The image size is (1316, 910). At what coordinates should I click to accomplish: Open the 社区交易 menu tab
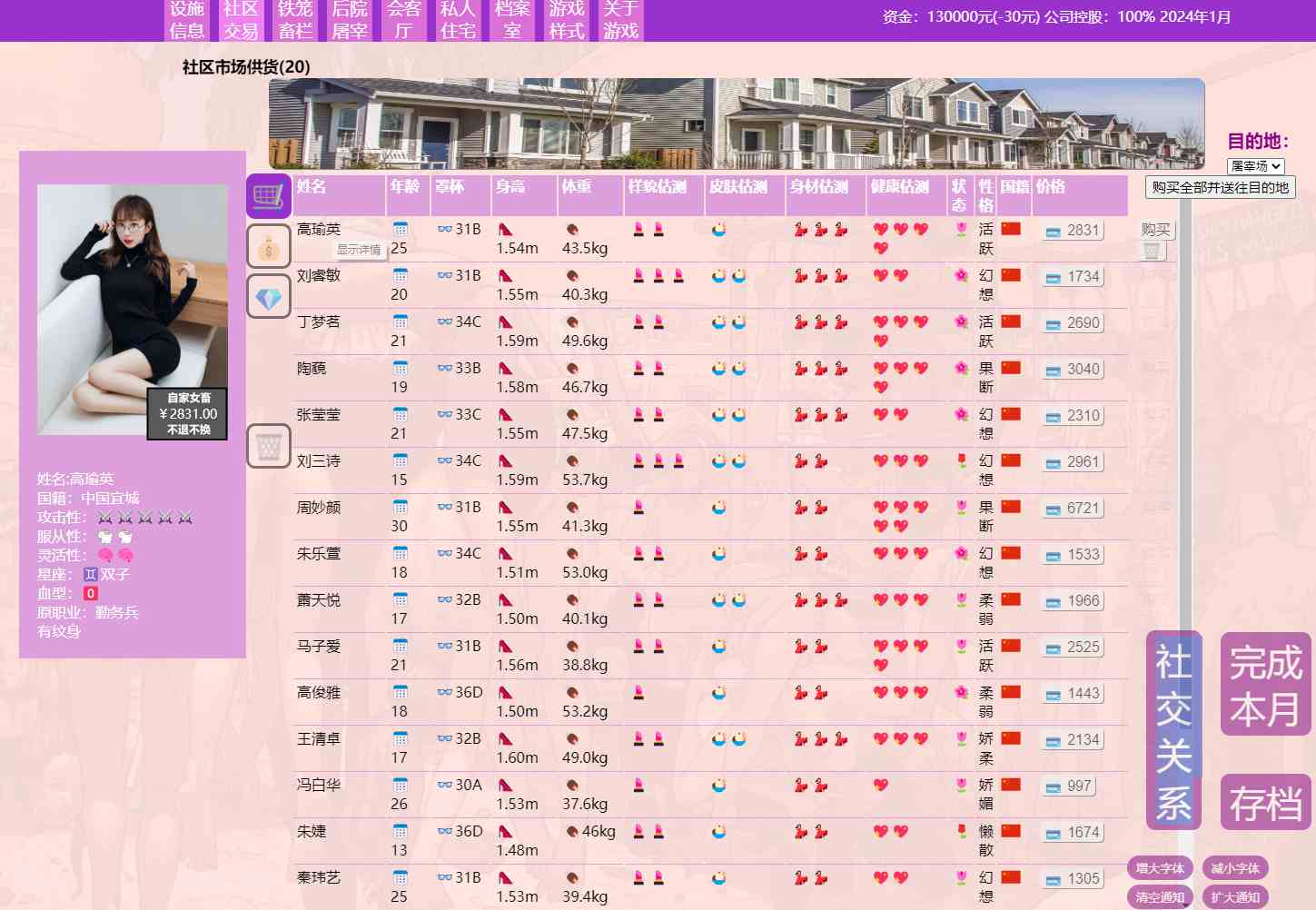coord(241,20)
